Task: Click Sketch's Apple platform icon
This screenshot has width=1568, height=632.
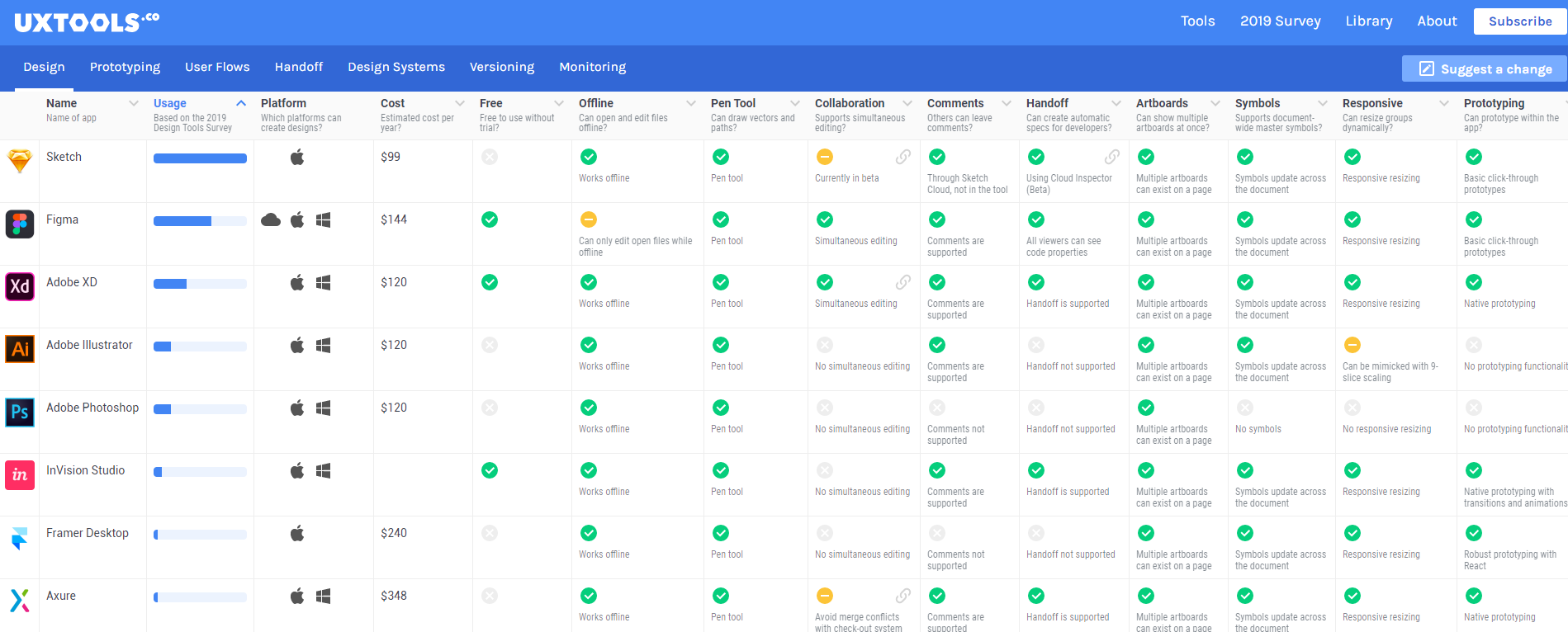Action: coord(297,157)
